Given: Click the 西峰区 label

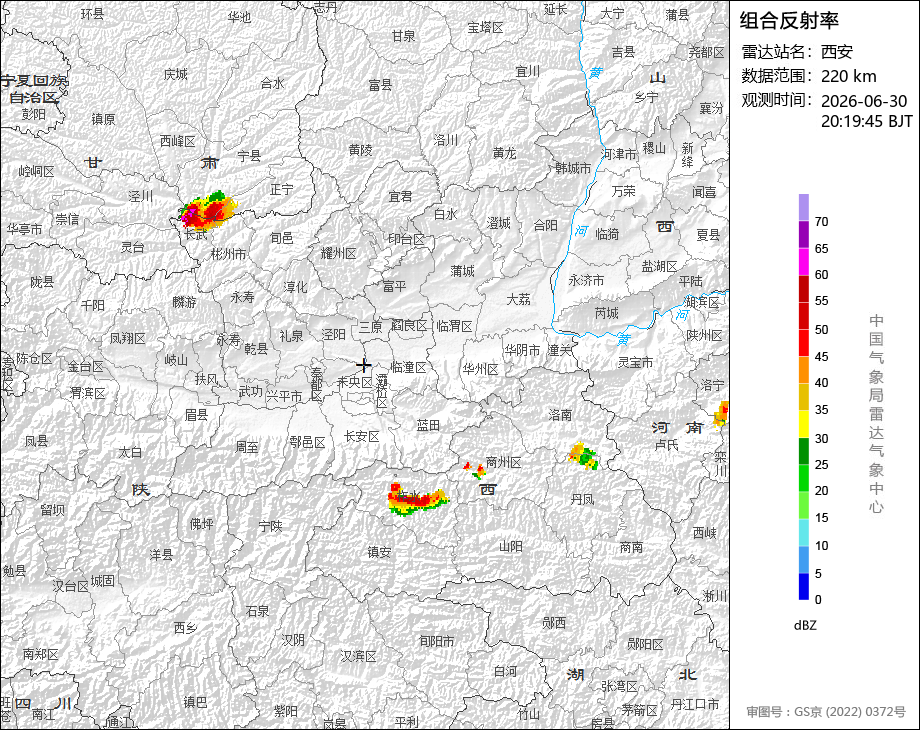Looking at the screenshot, I should 178,141.
